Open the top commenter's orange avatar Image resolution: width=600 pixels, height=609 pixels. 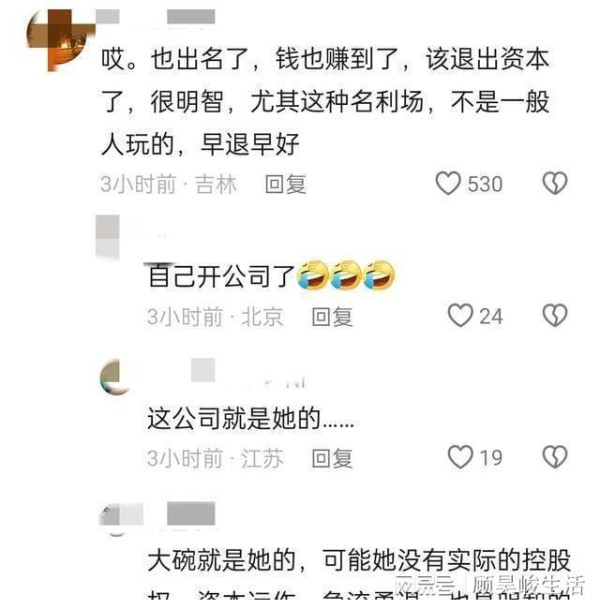point(60,39)
